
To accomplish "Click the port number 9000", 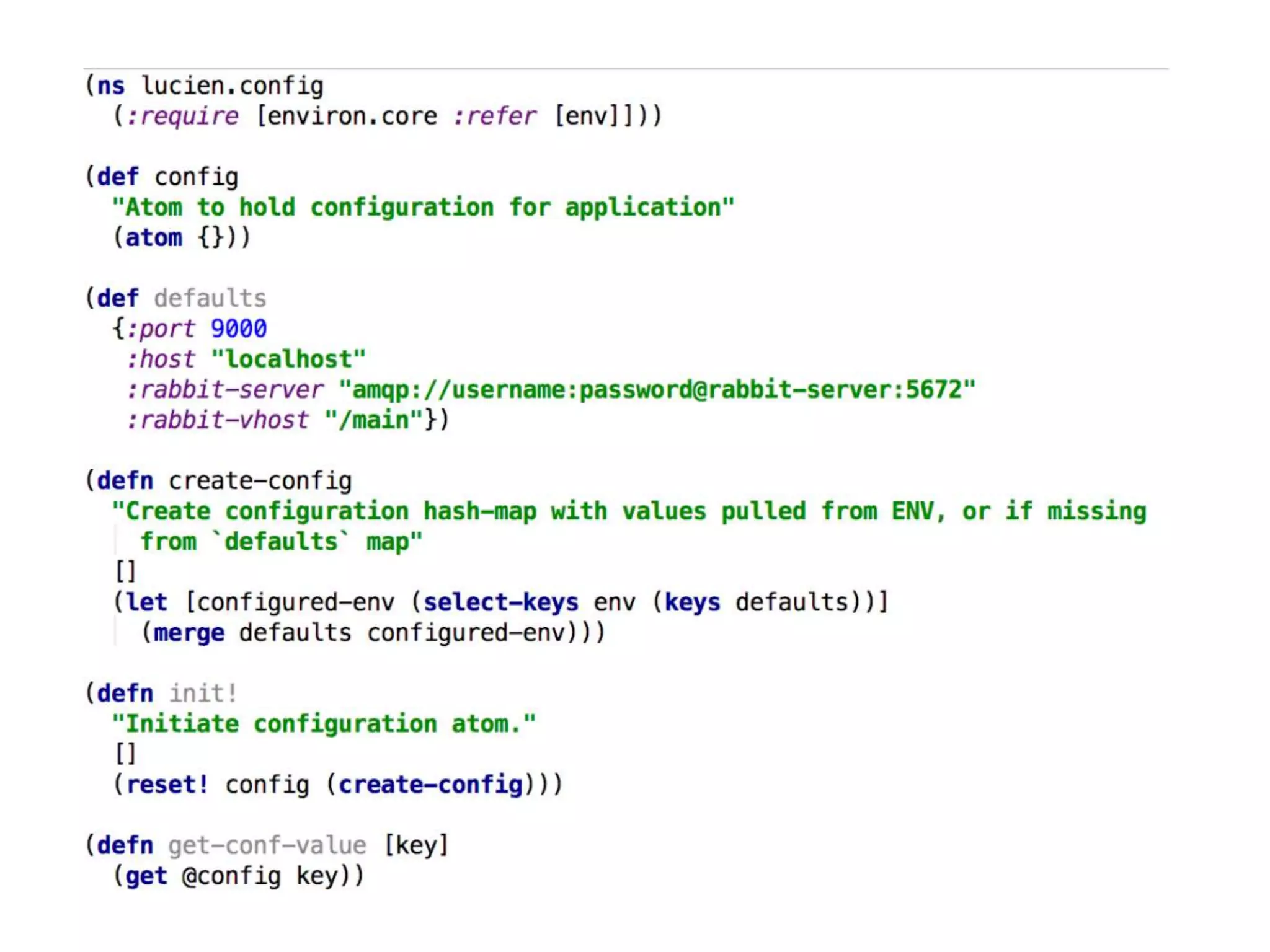I will 239,329.
